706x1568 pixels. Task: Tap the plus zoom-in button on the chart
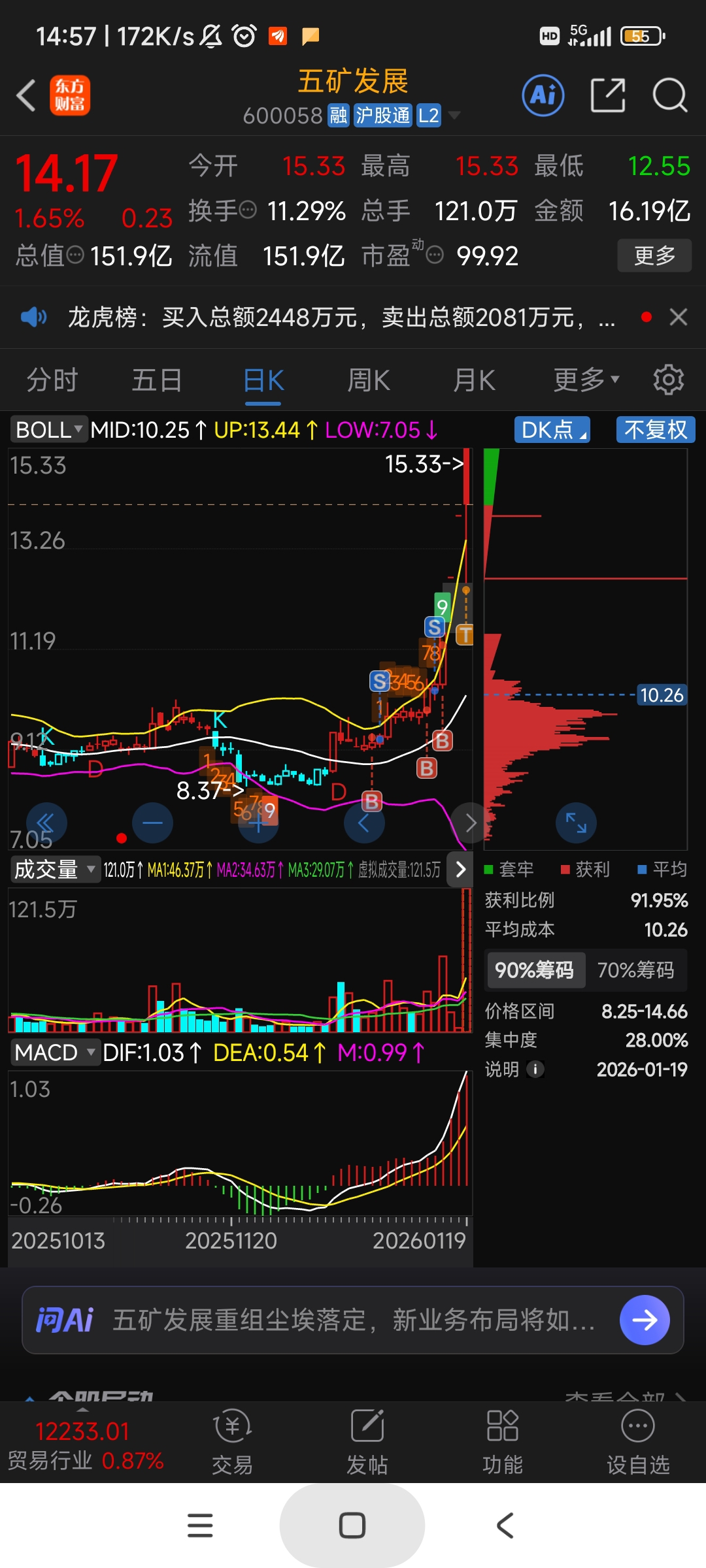point(258,822)
